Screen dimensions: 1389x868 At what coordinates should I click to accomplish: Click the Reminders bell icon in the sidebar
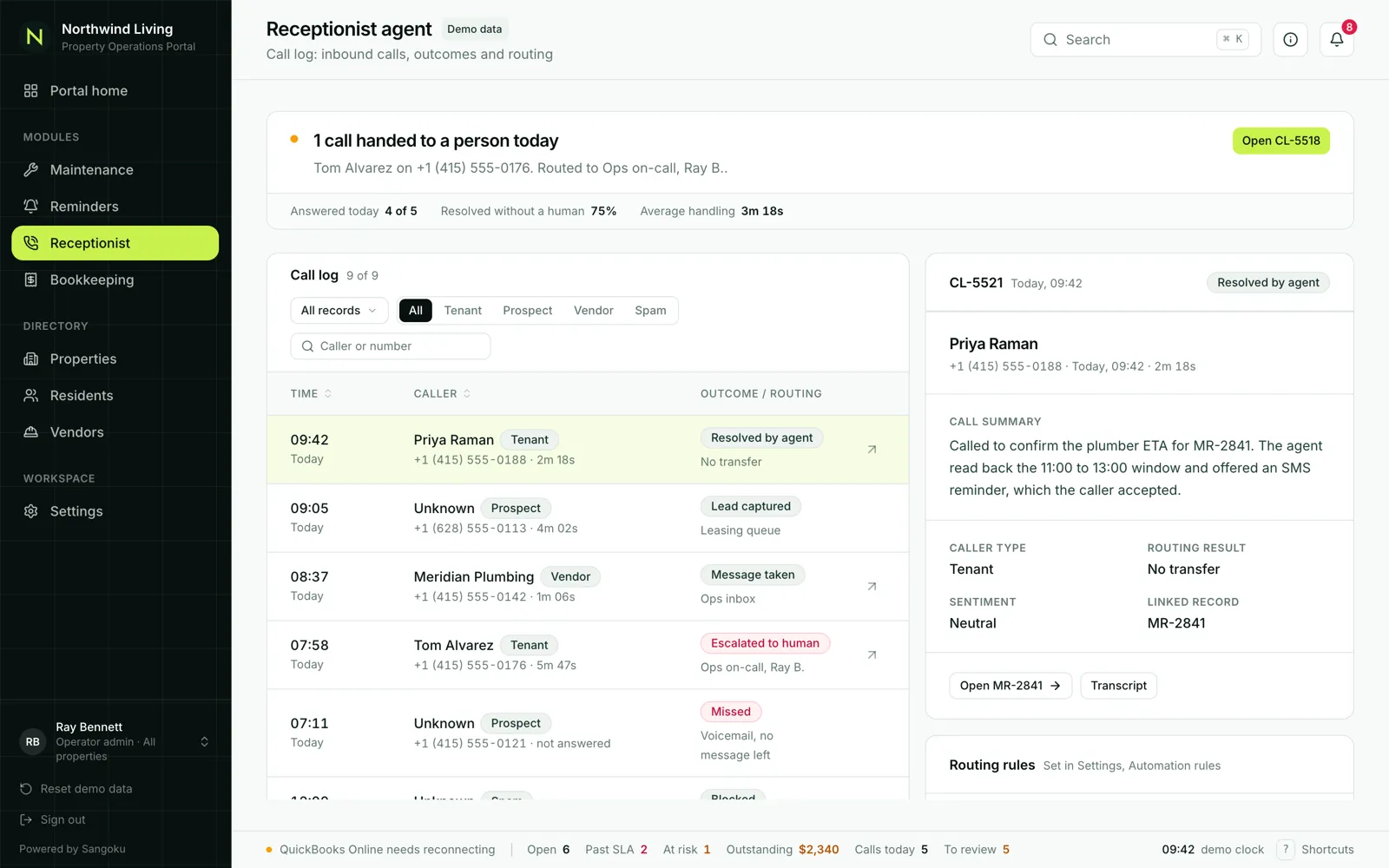tap(31, 207)
